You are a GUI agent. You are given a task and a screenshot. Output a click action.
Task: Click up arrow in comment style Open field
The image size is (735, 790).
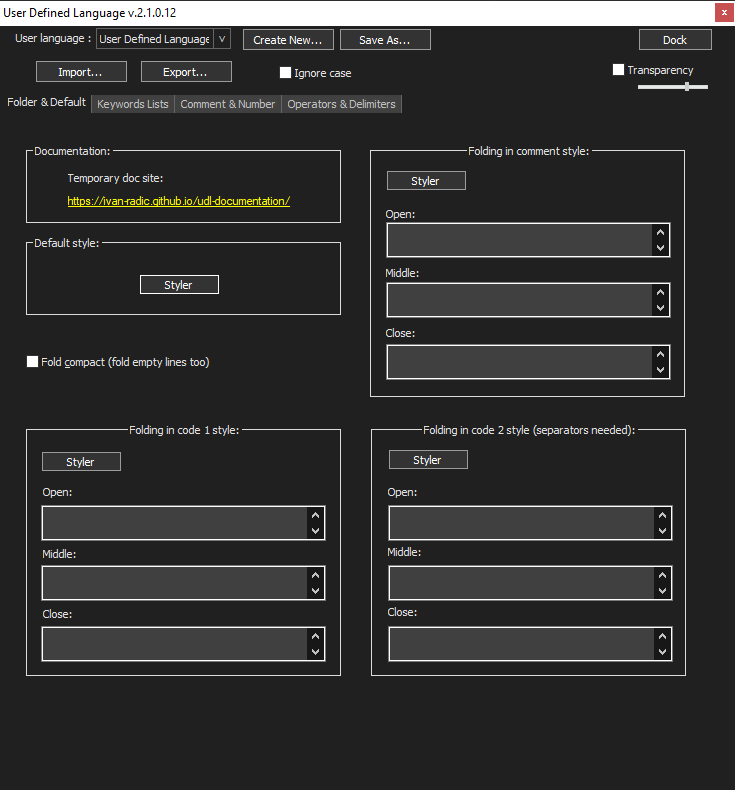point(660,232)
